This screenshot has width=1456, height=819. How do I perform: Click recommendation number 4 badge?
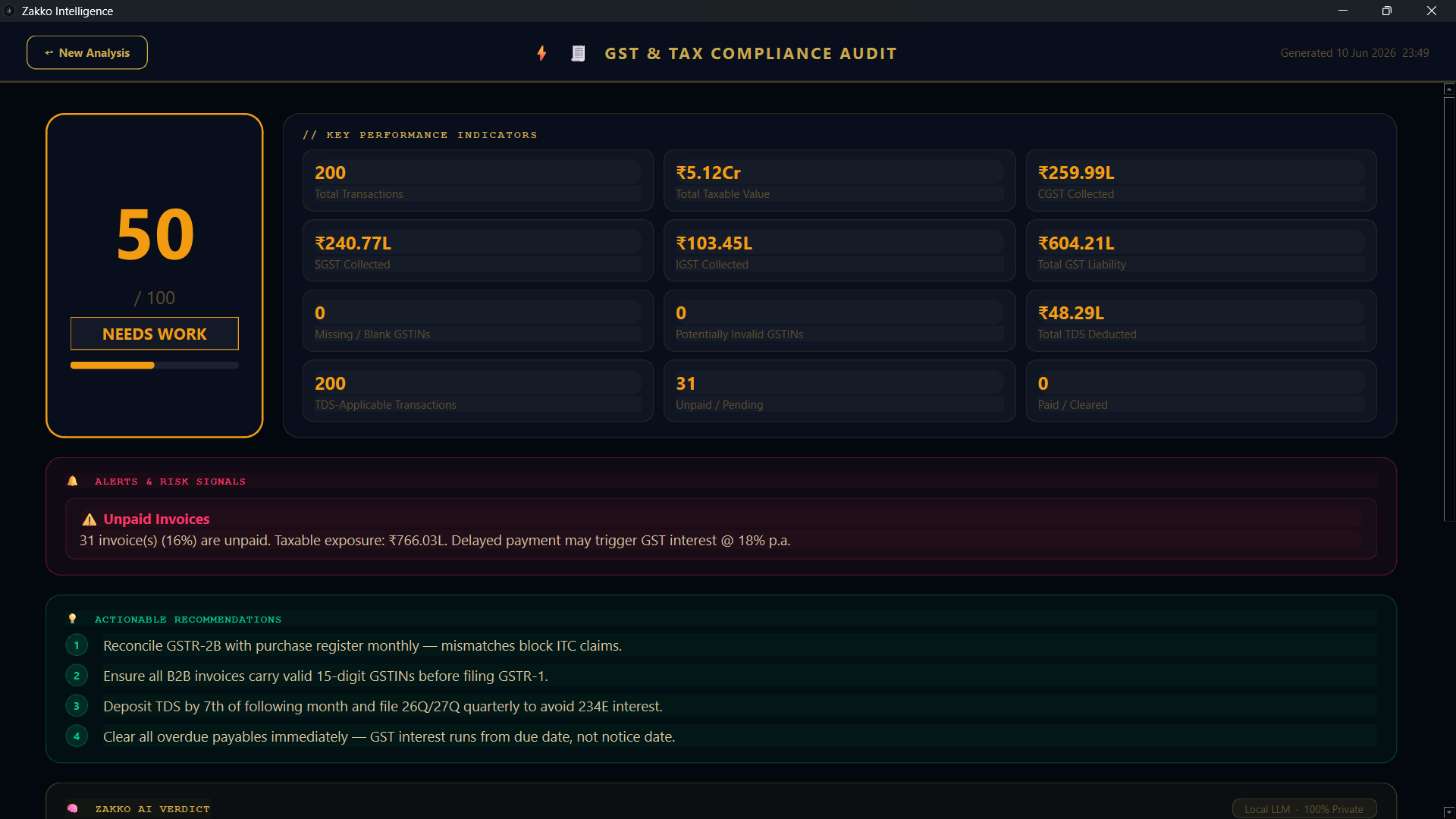coord(77,736)
